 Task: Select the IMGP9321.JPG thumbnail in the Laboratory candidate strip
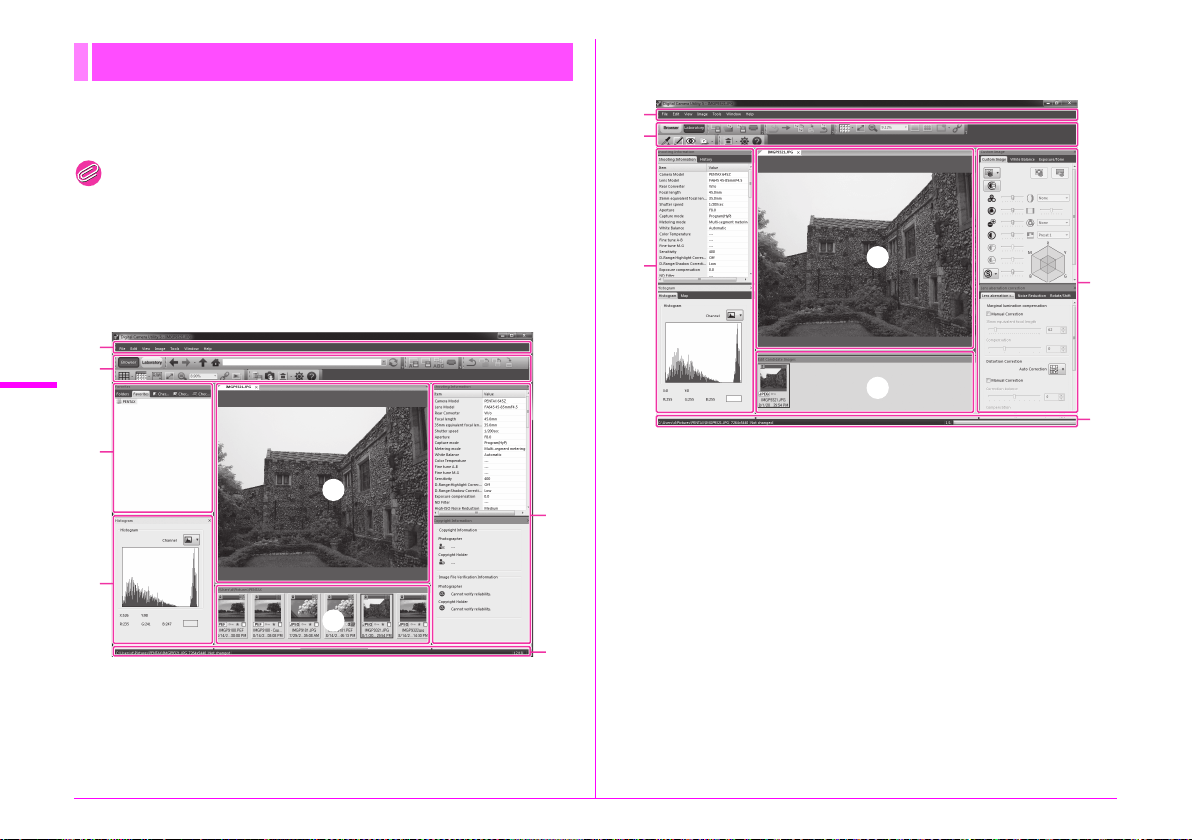774,385
